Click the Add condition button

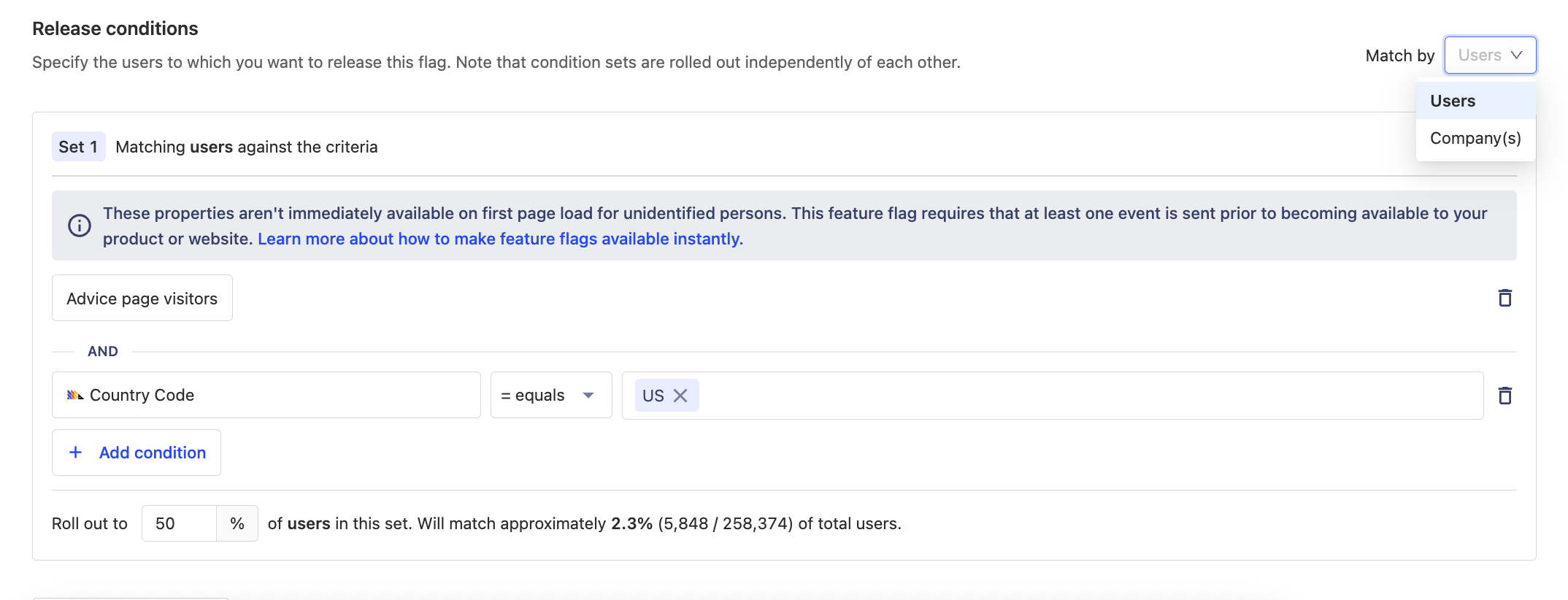[x=137, y=453]
